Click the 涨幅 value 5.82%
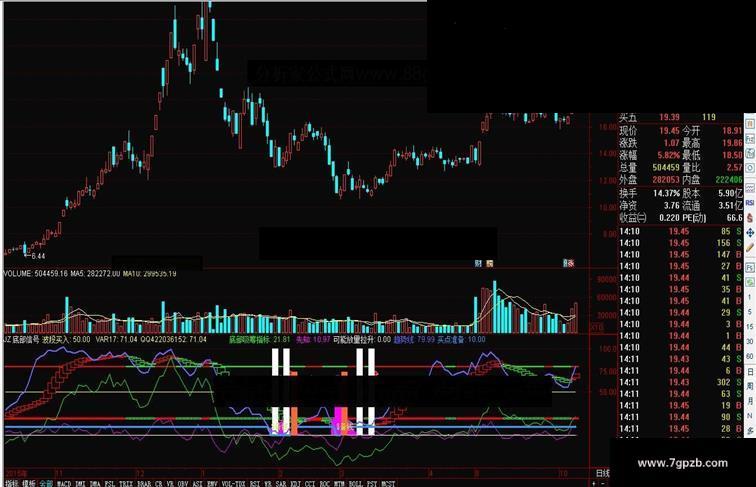Image resolution: width=756 pixels, height=487 pixels. (x=668, y=155)
